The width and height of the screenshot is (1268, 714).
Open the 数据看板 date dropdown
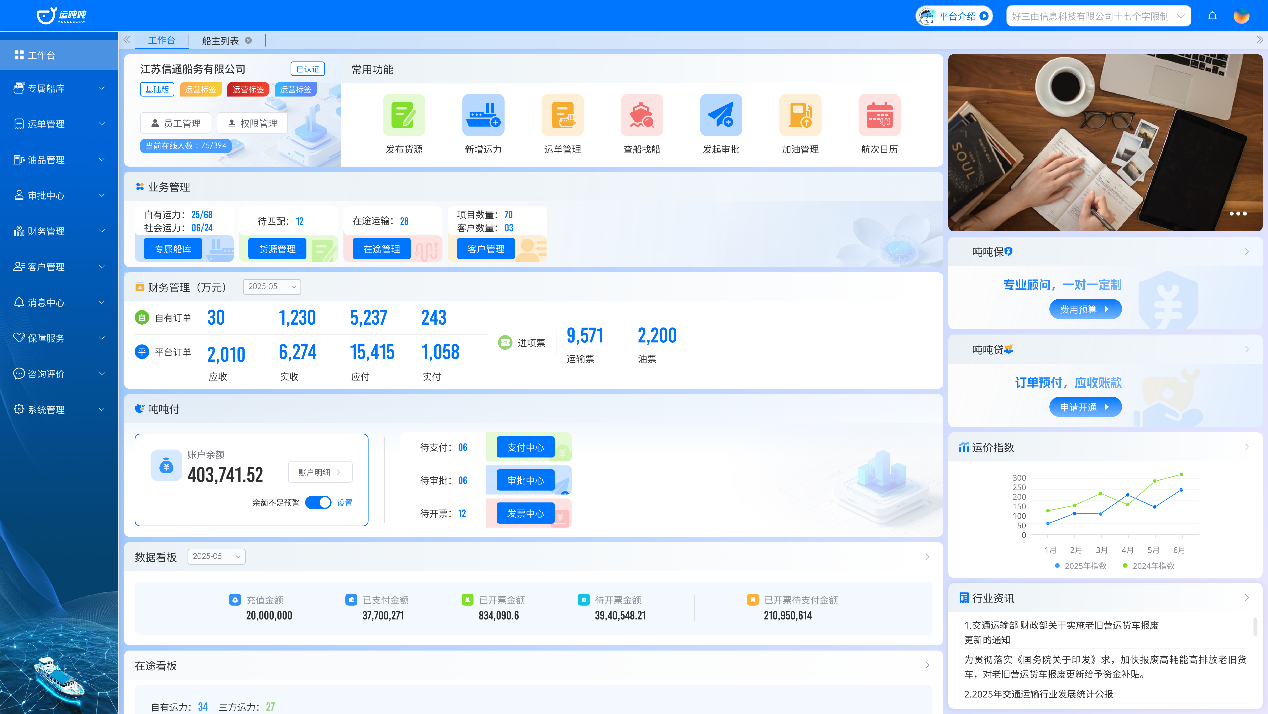click(216, 556)
